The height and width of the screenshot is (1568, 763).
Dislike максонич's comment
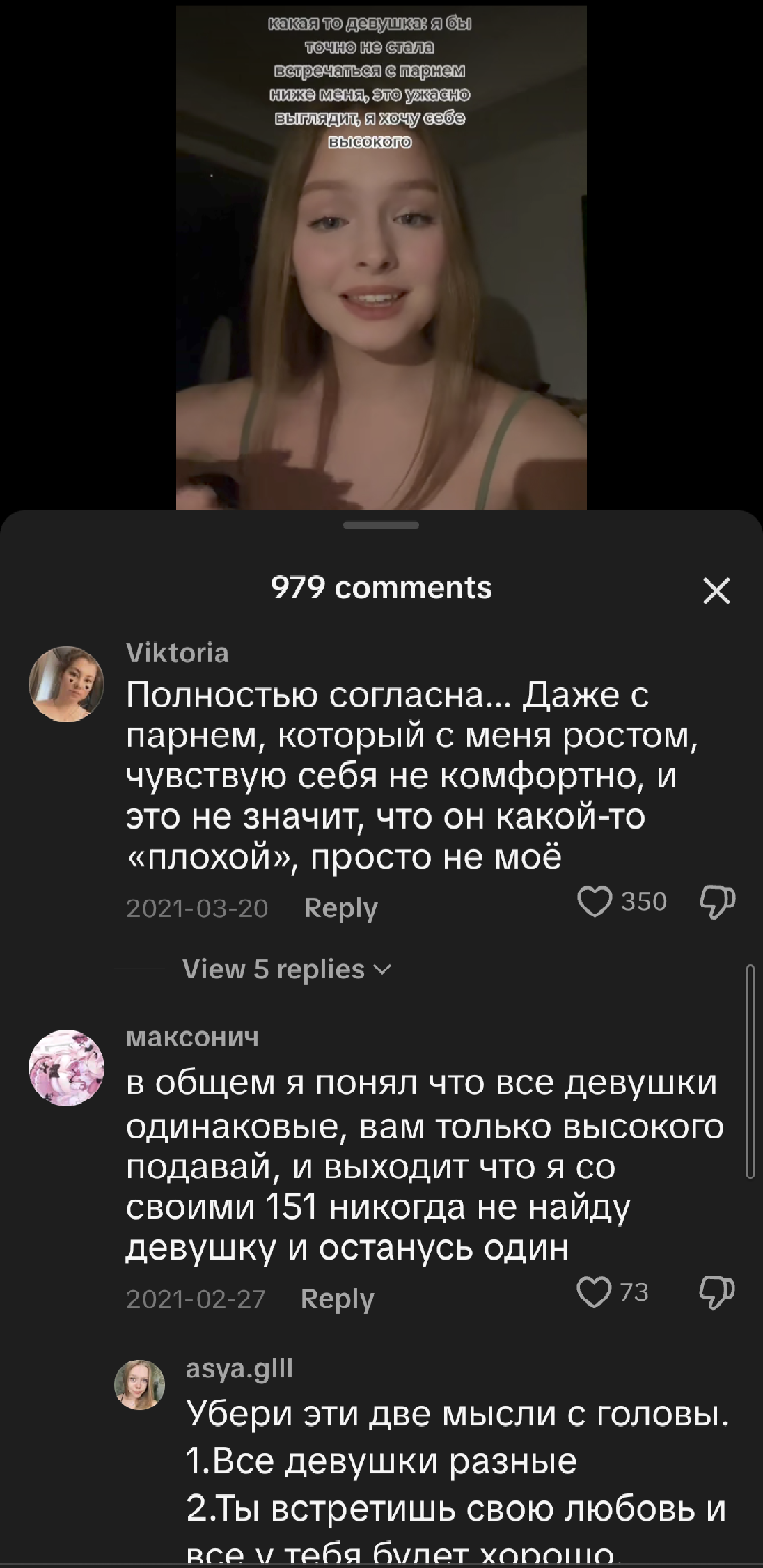pyautogui.click(x=717, y=1293)
